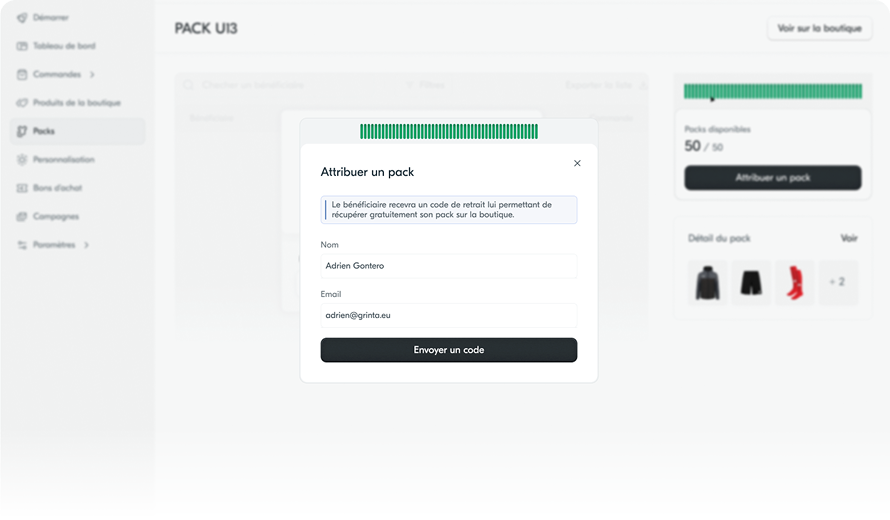This screenshot has height=520, width=890.
Task: Click the Packs sidebar icon
Action: coord(22,131)
